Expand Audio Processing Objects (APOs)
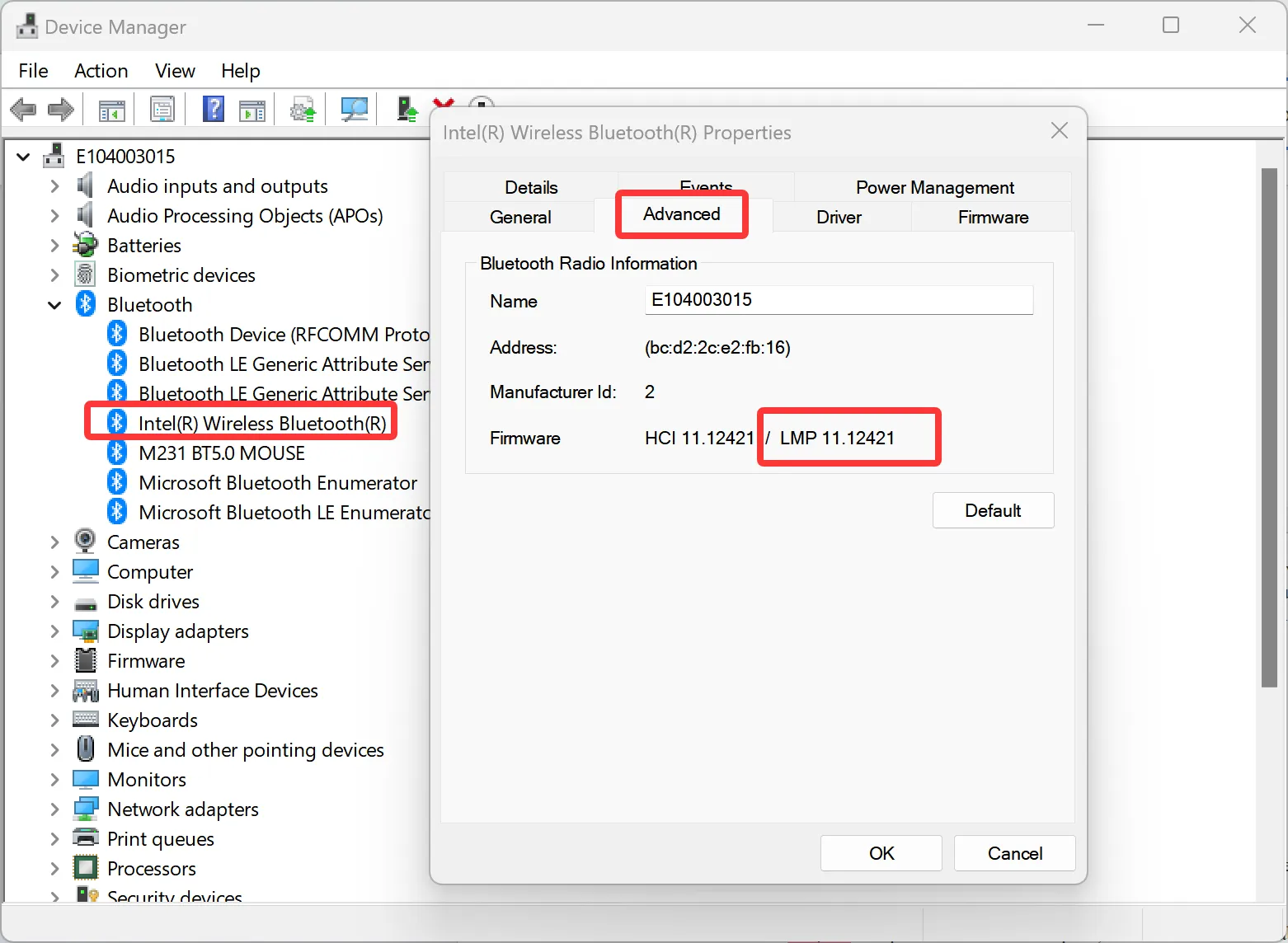Viewport: 1288px width, 943px height. [x=54, y=216]
